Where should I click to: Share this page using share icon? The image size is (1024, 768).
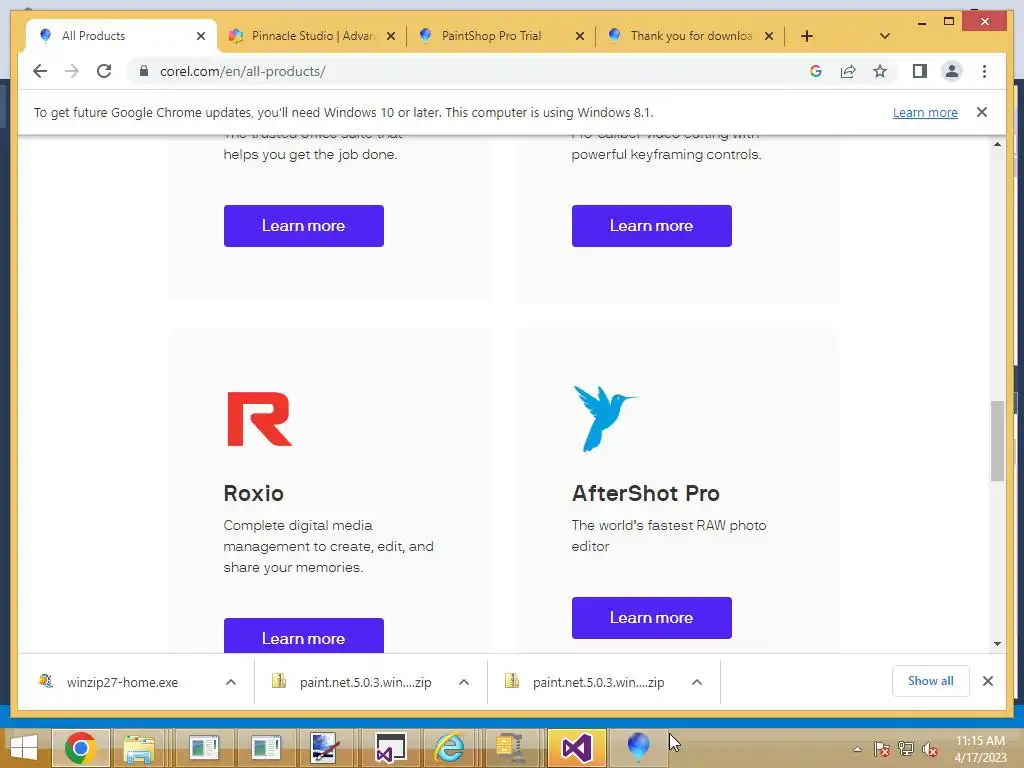[848, 71]
